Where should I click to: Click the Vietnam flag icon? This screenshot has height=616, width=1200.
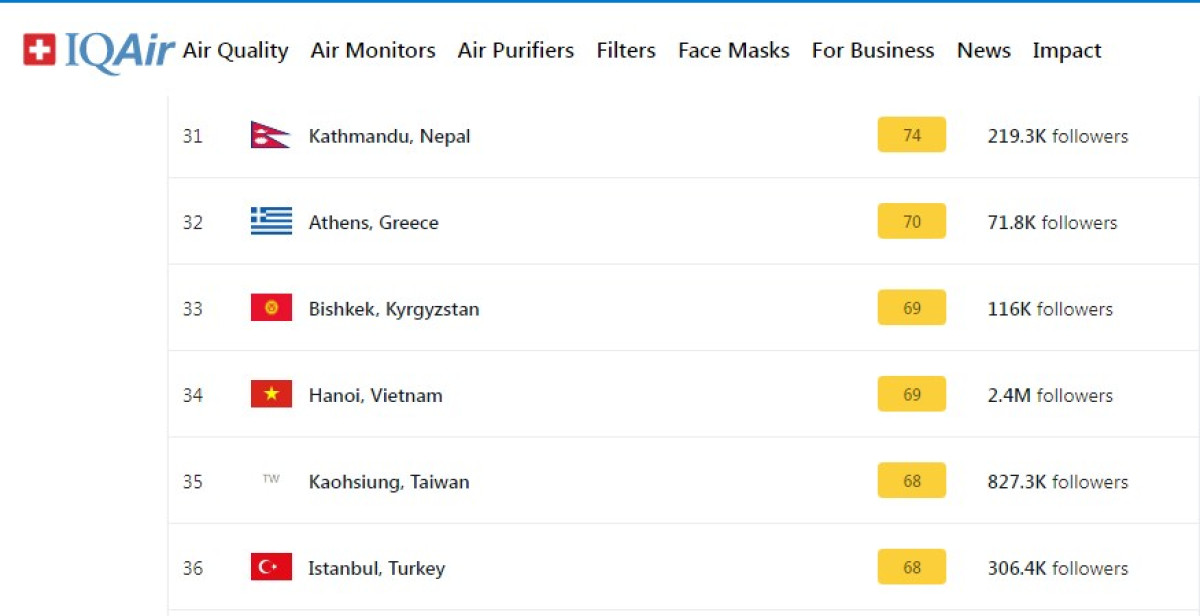pos(271,395)
